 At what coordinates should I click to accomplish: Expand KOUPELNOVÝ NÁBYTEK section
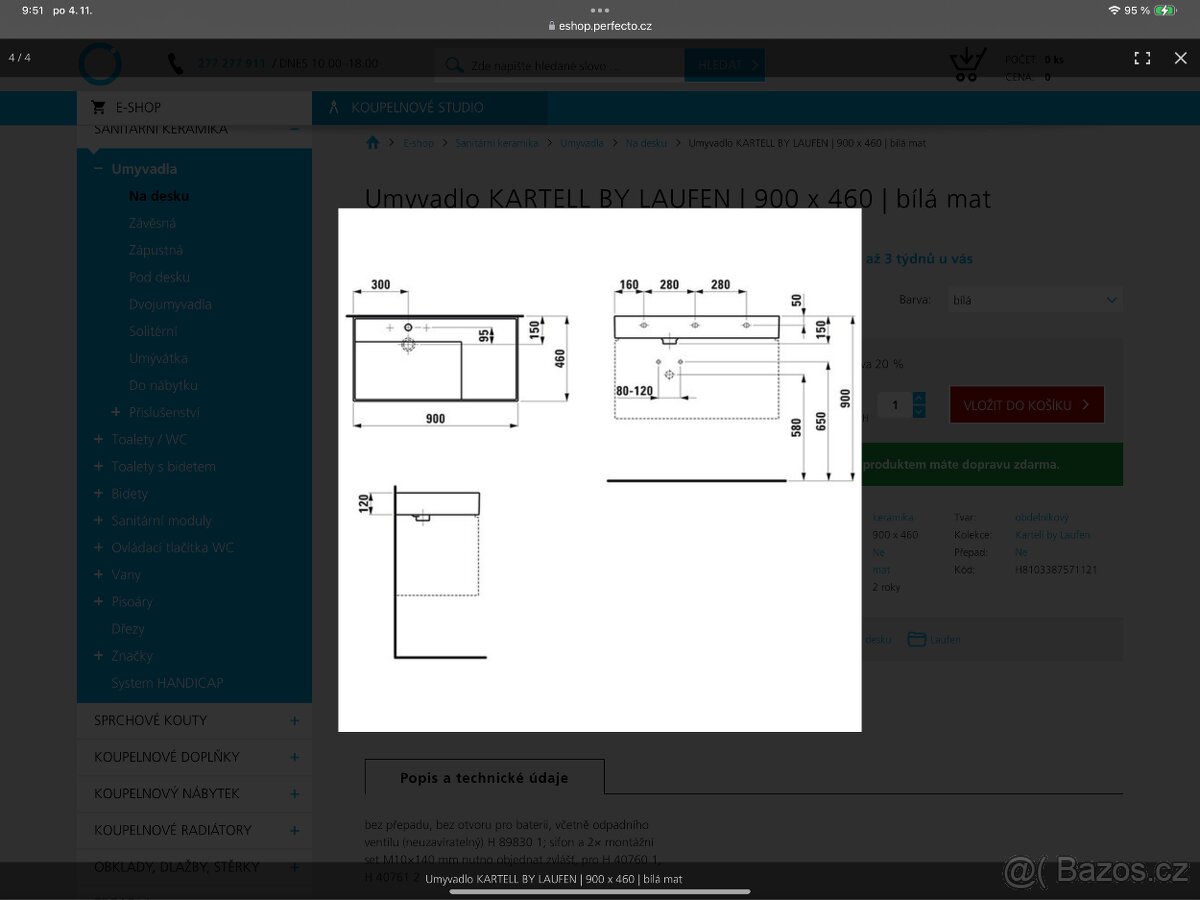pos(294,794)
